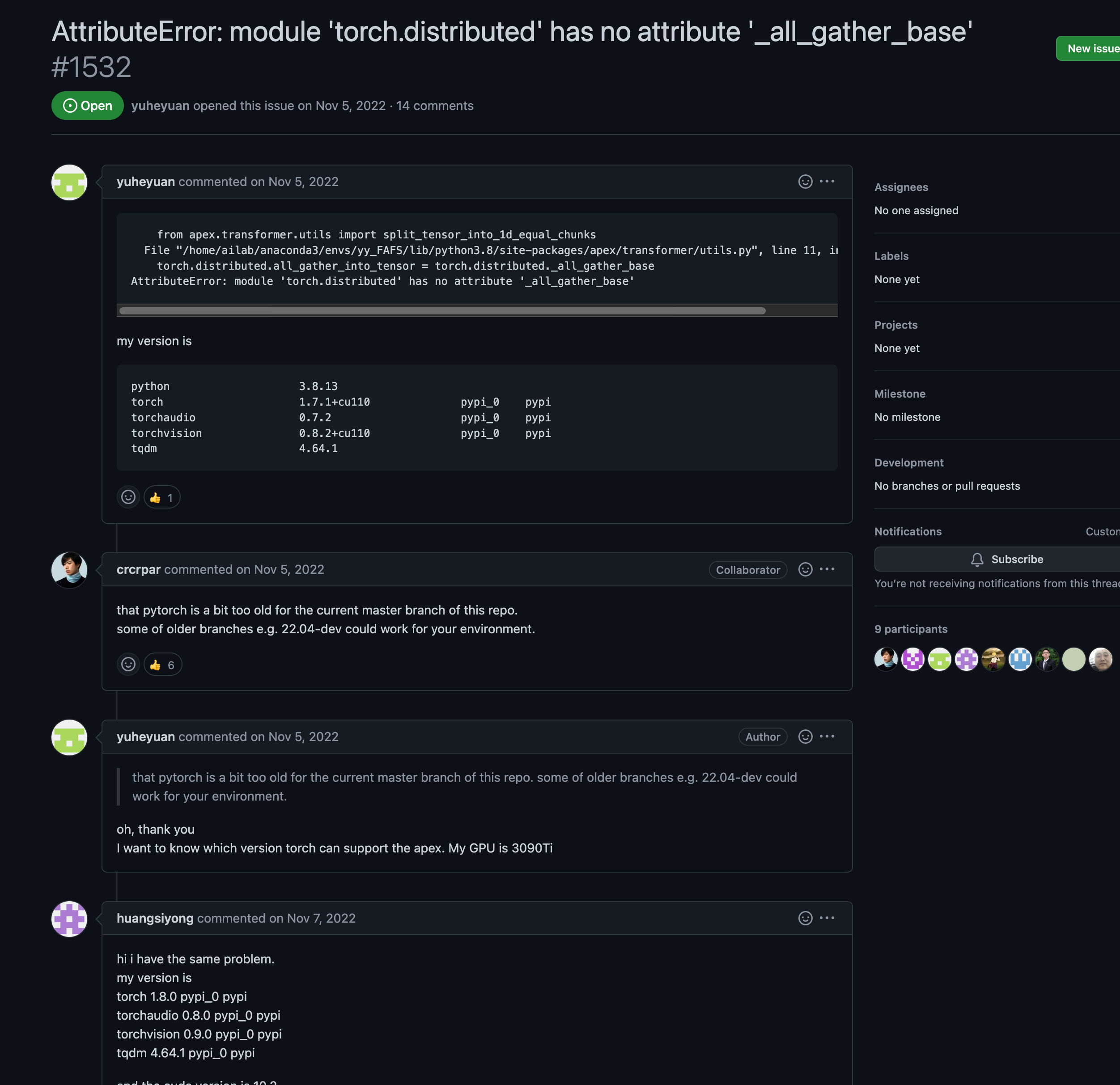Add reaction on yuheyuan's Author comment header
Screen dimensions: 1120x1085
[x=805, y=737]
